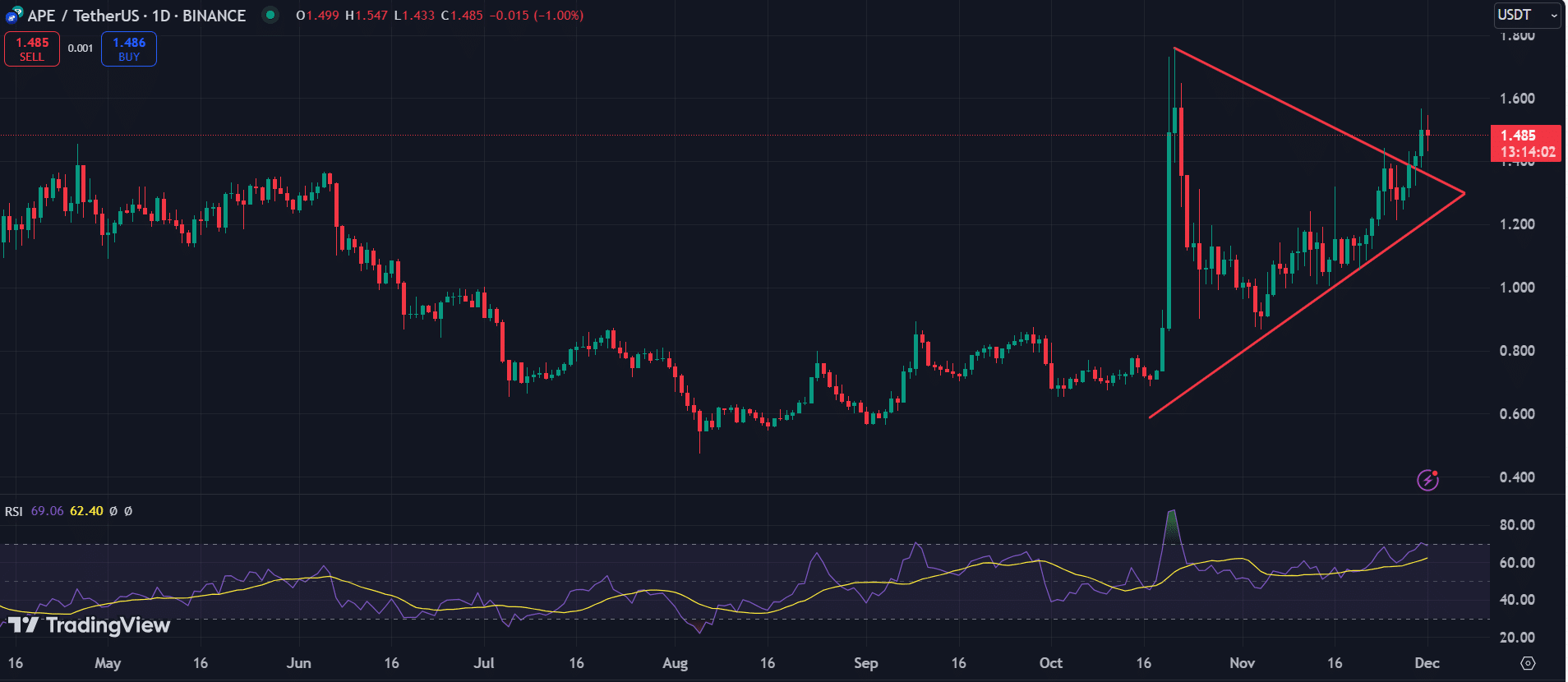Click the 0.400 price axis label

(x=1517, y=477)
